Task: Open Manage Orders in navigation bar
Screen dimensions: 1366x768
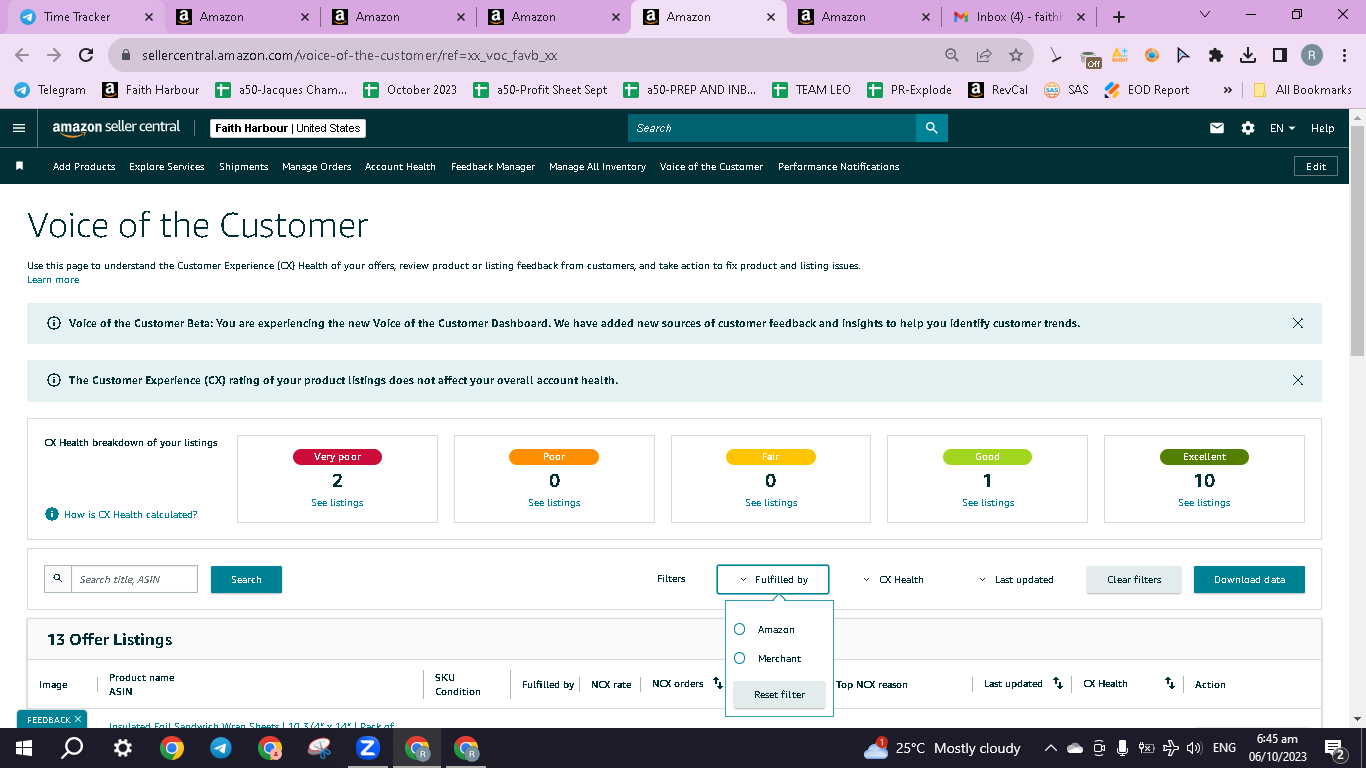Action: (x=317, y=167)
